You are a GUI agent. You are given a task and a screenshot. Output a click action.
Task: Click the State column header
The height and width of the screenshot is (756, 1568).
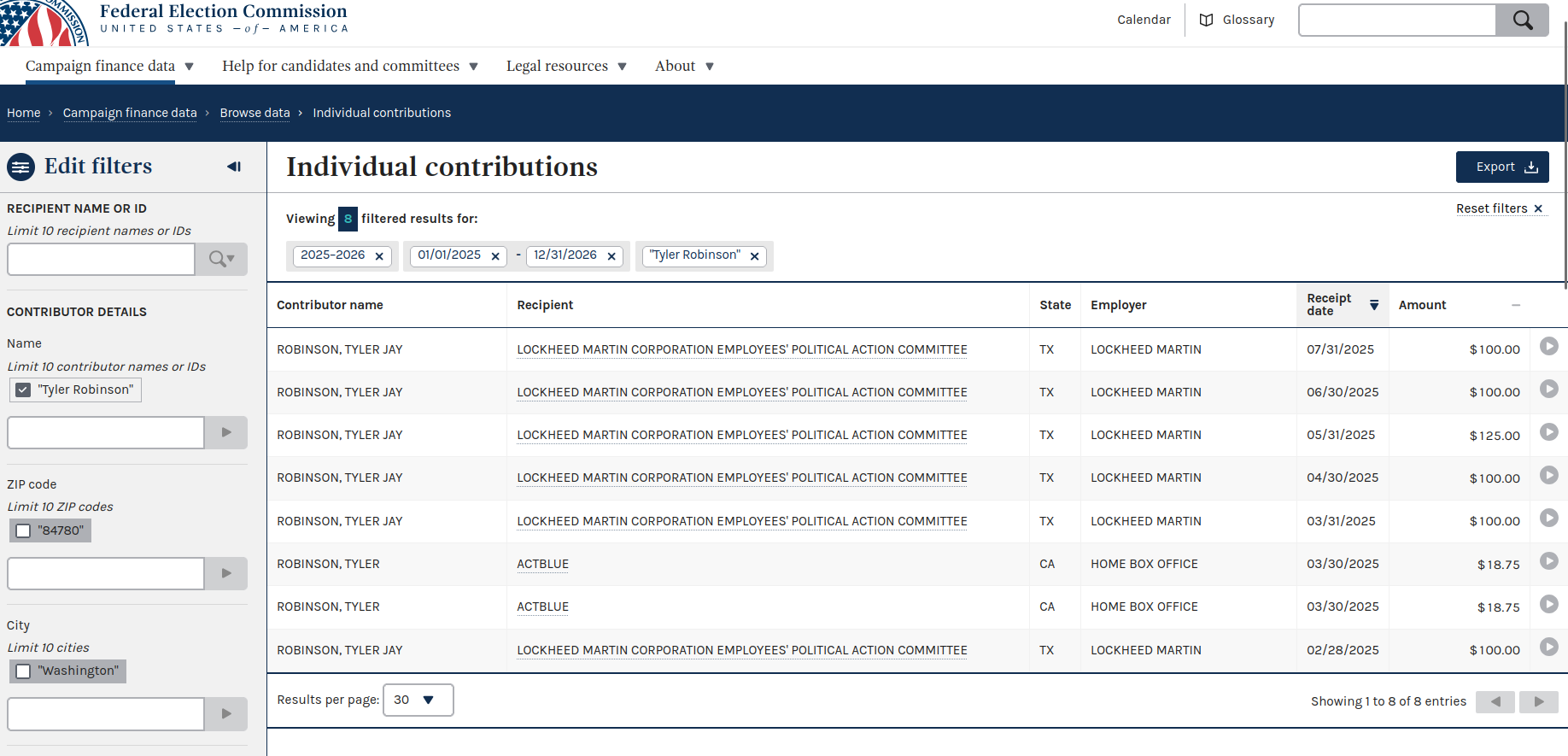click(1056, 305)
